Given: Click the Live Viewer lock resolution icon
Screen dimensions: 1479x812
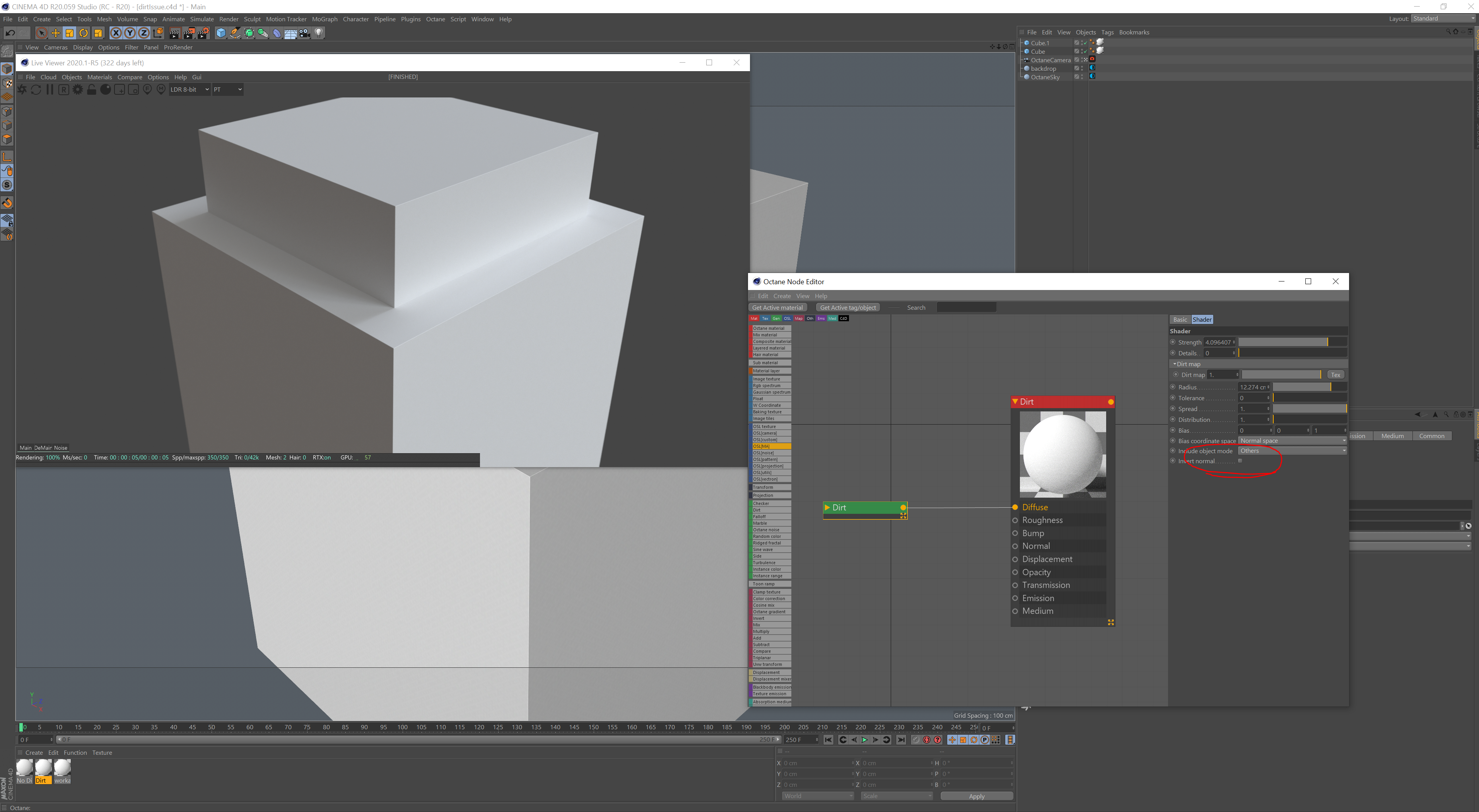Looking at the screenshot, I should click(x=91, y=90).
